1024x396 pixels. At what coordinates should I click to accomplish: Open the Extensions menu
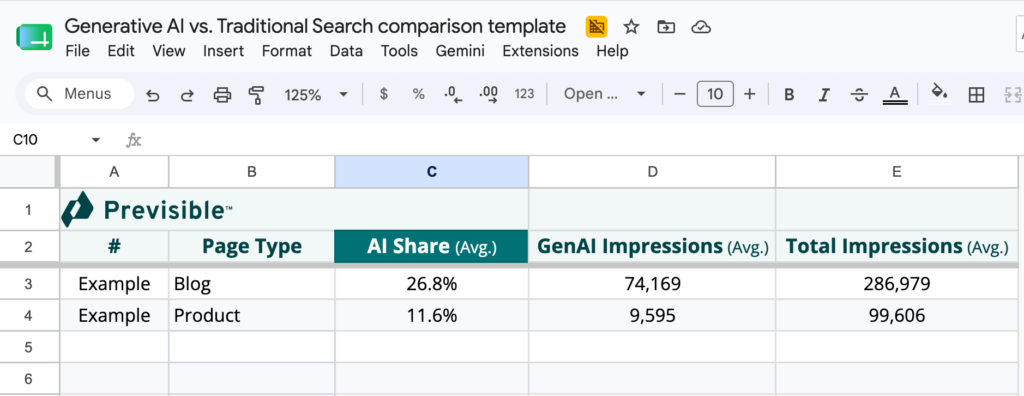tap(540, 51)
